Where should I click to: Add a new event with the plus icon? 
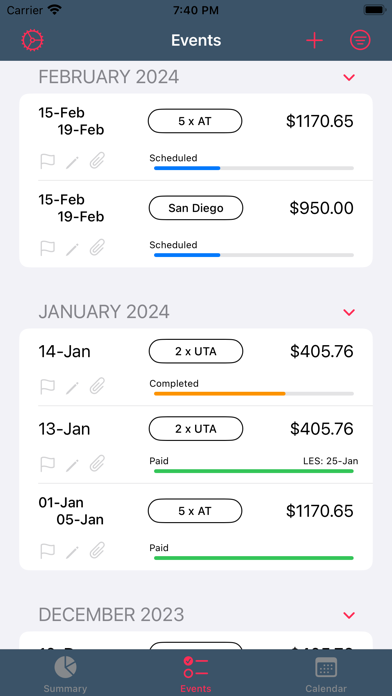(314, 40)
